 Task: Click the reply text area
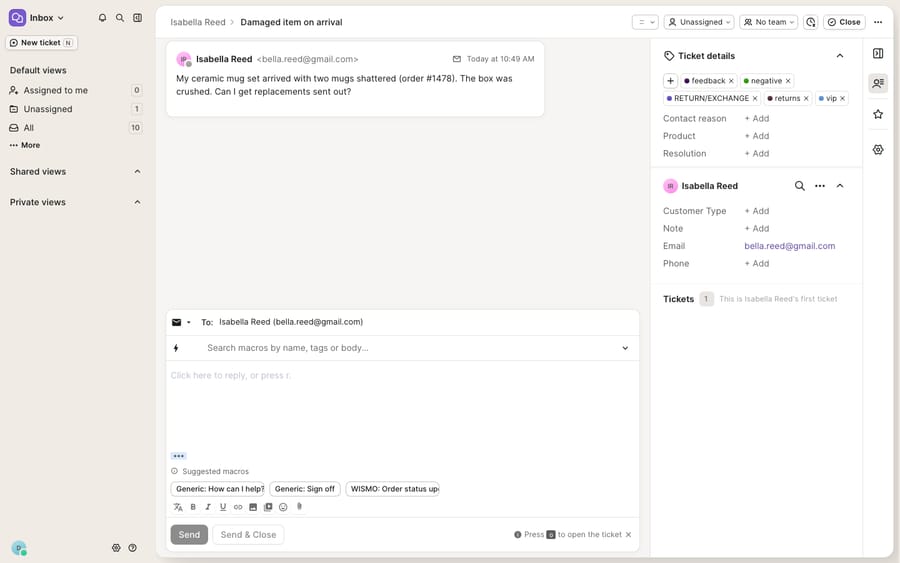pyautogui.click(x=402, y=407)
